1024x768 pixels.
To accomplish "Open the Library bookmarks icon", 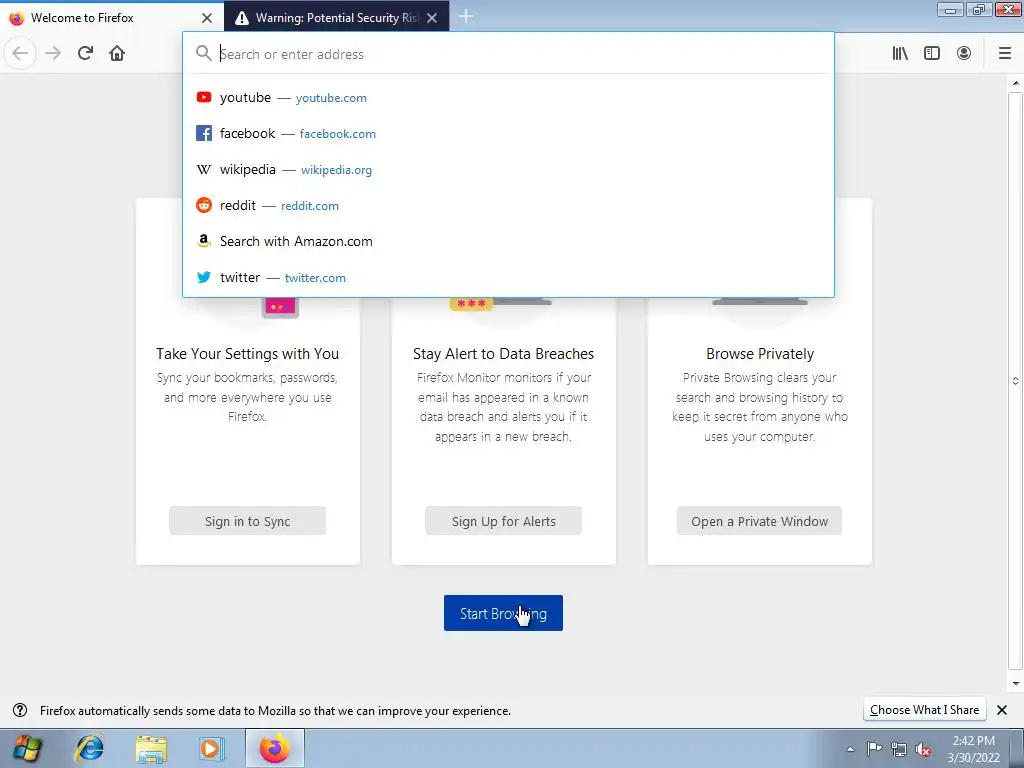I will click(x=900, y=54).
